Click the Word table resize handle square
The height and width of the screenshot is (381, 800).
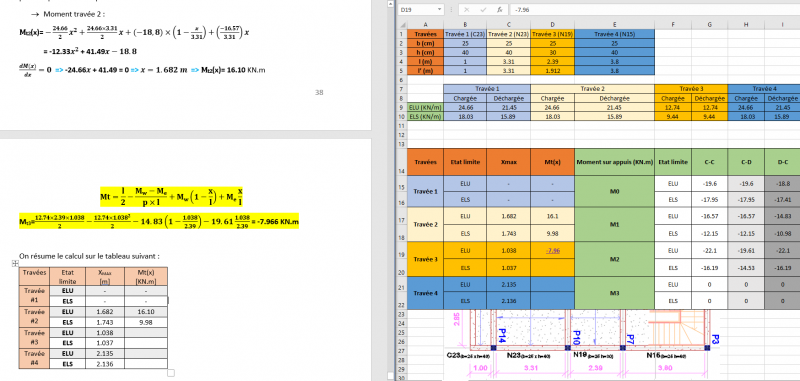click(x=171, y=373)
